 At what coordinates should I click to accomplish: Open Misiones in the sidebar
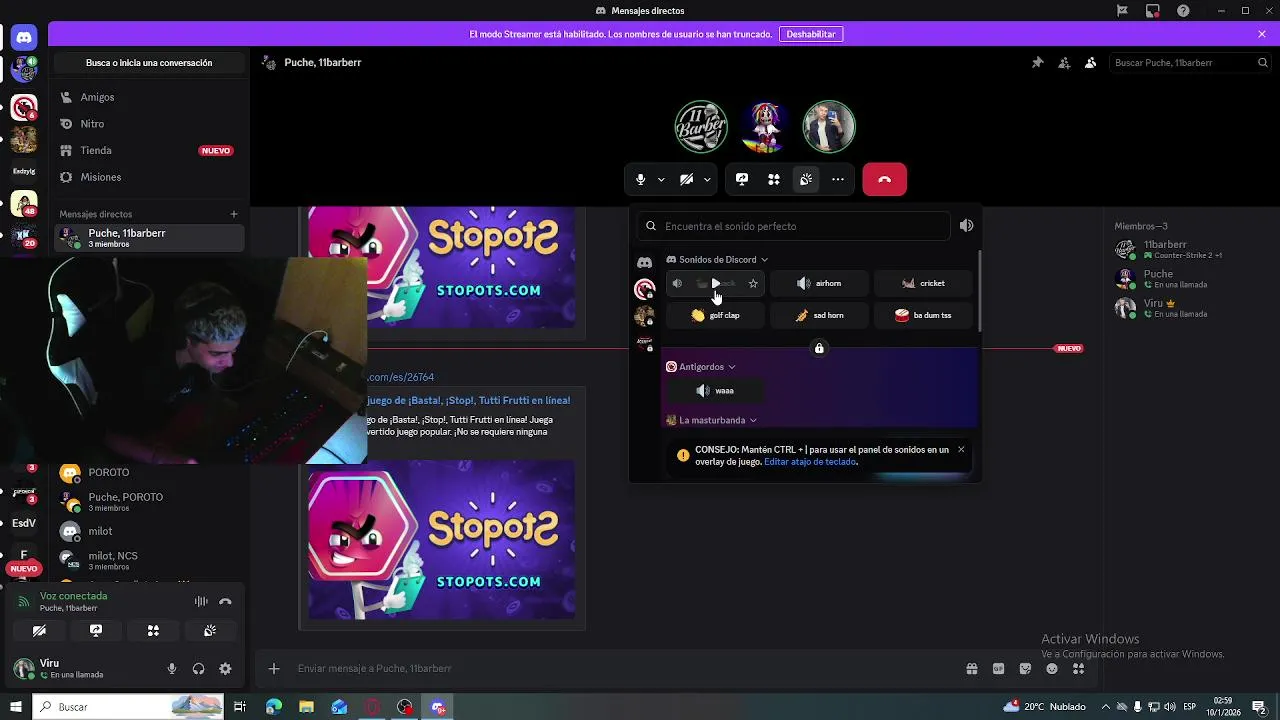pos(149,177)
